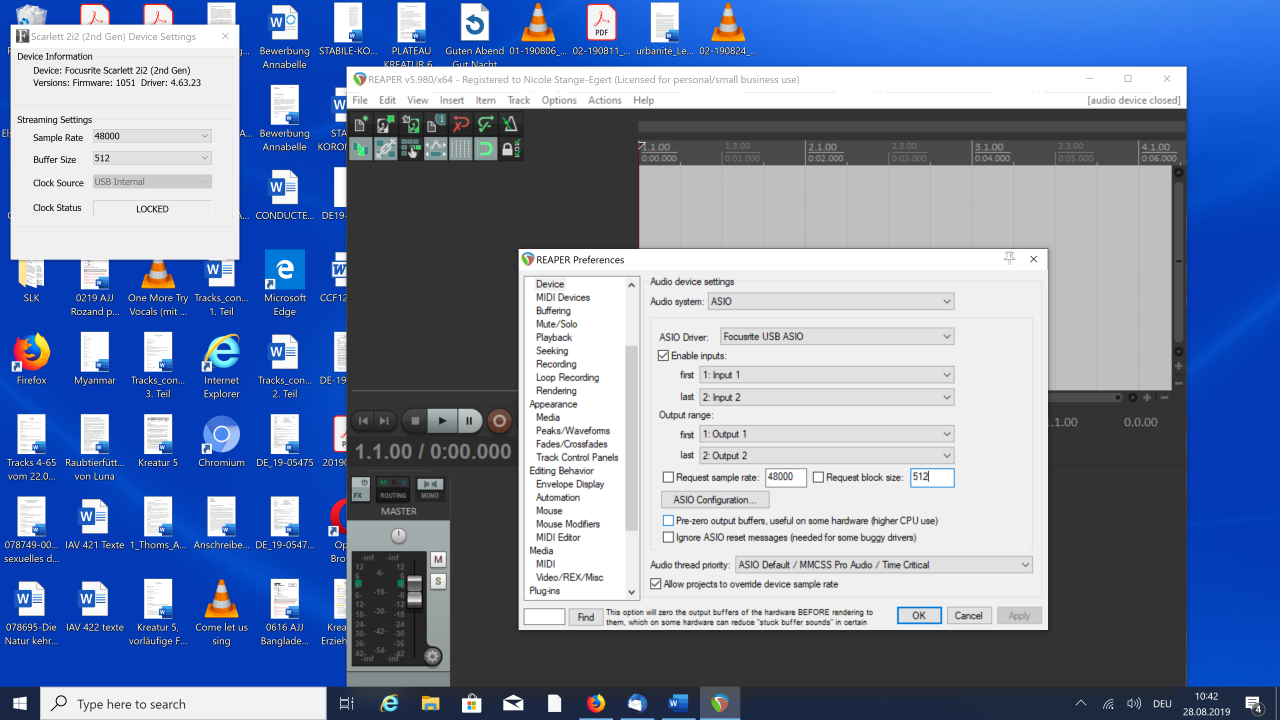Viewport: 1280px width, 720px height.
Task: Open Buffer Size 512 dropdown in Scarlett settings
Action: tap(152, 158)
